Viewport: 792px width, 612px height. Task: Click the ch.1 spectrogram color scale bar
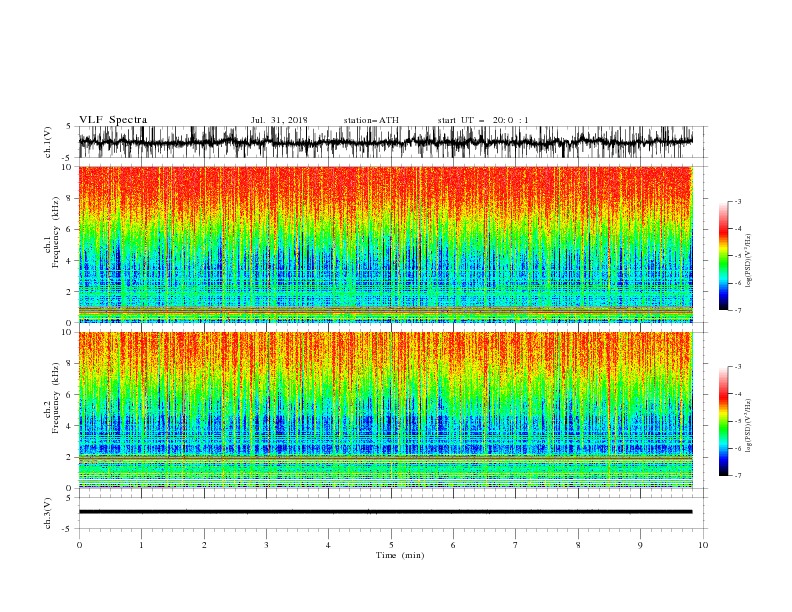click(x=723, y=256)
